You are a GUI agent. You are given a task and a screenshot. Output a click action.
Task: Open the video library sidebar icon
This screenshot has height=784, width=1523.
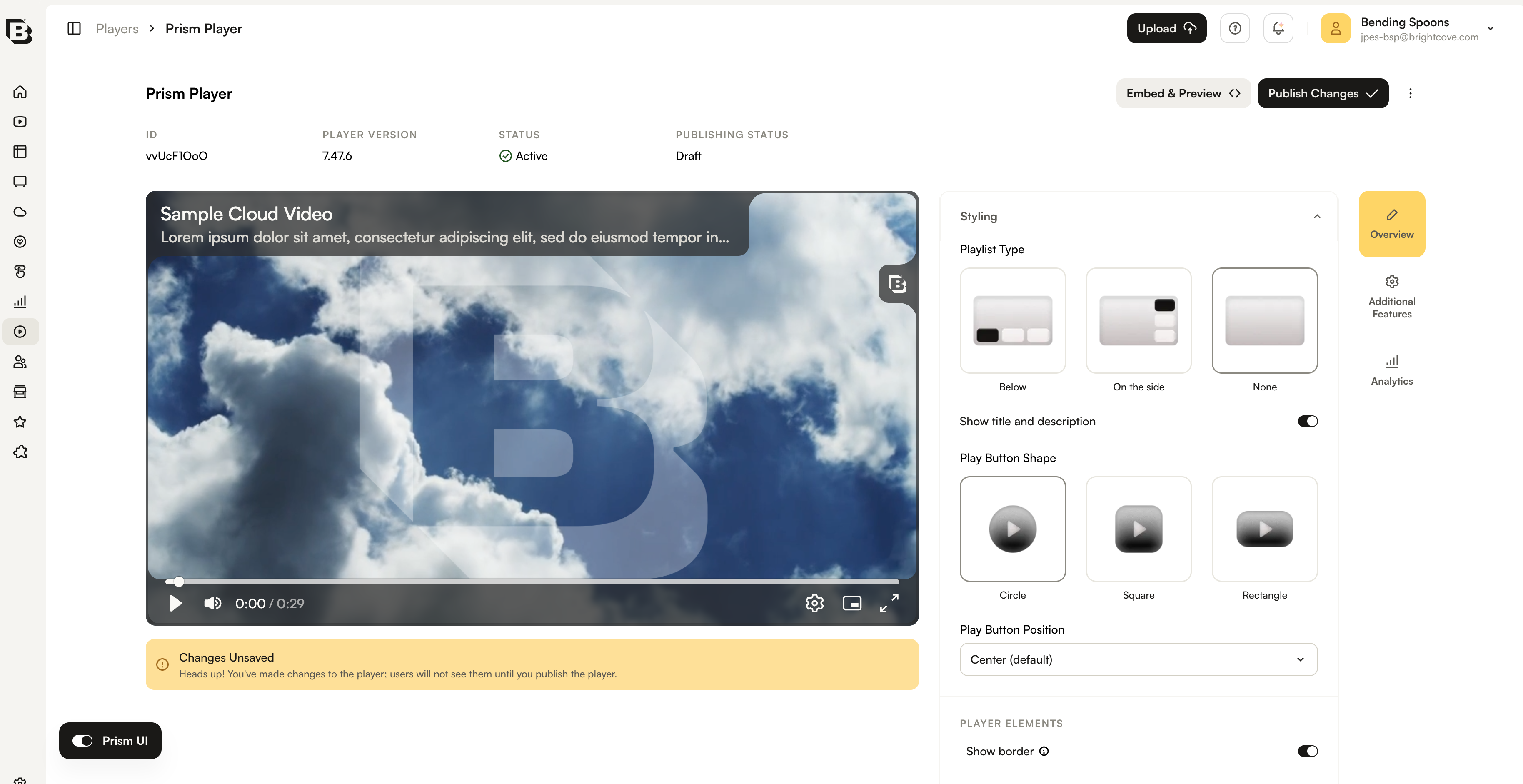20,122
